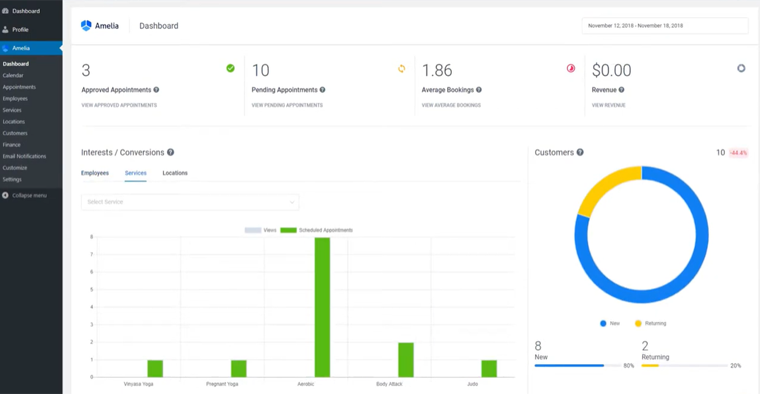The width and height of the screenshot is (760, 394).
Task: Click the Vinyasa Yoga bar in the chart
Action: click(155, 369)
